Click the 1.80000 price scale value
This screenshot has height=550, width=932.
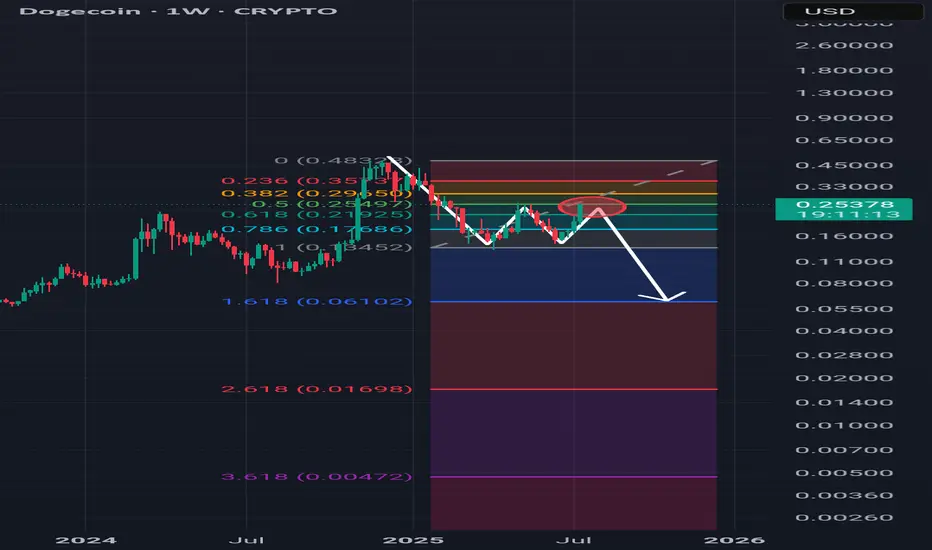click(x=844, y=70)
